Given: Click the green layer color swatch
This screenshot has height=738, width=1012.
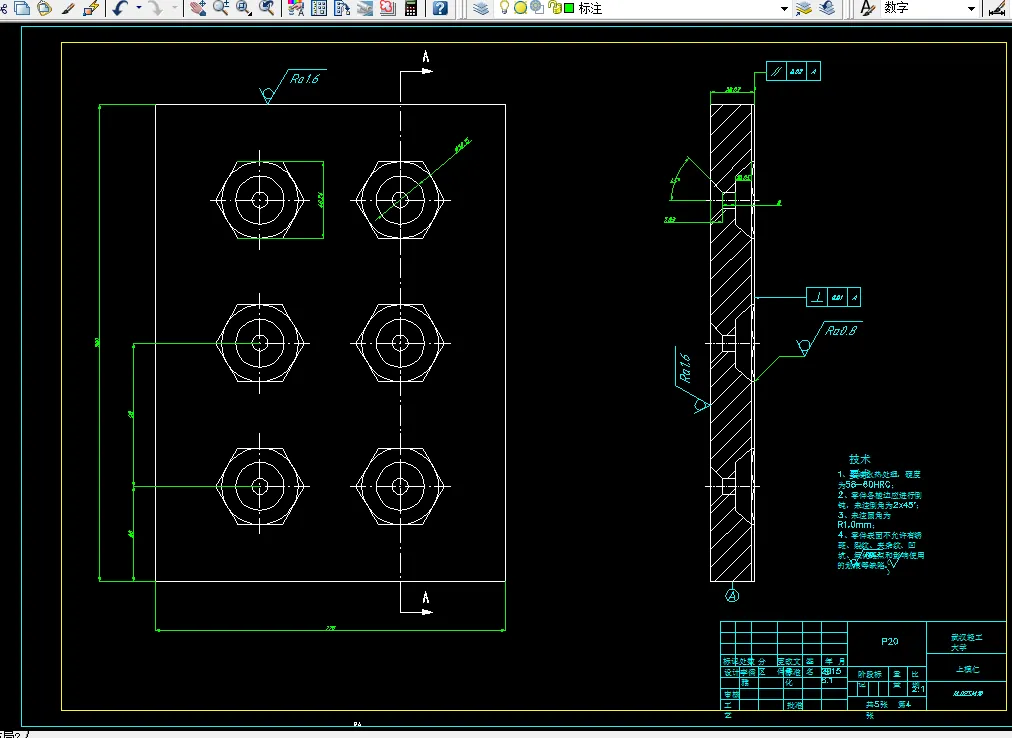Looking at the screenshot, I should tap(569, 8).
